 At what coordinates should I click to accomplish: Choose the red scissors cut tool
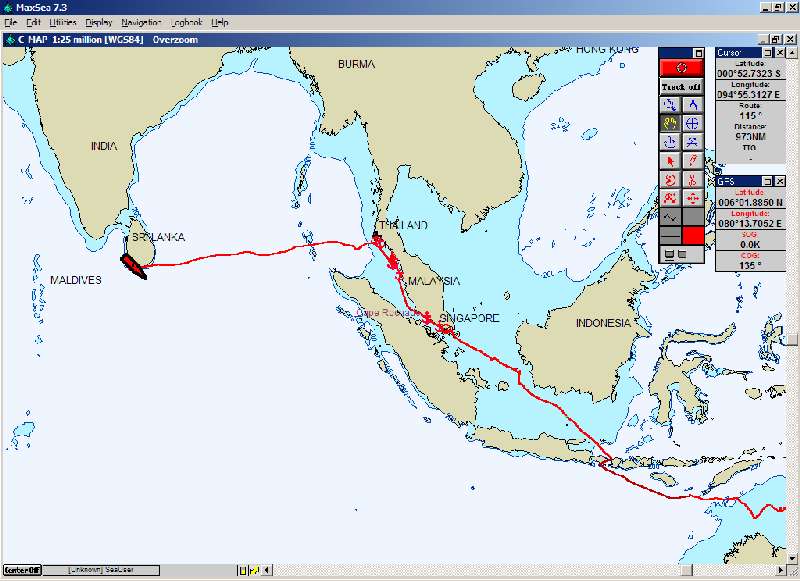(x=692, y=179)
